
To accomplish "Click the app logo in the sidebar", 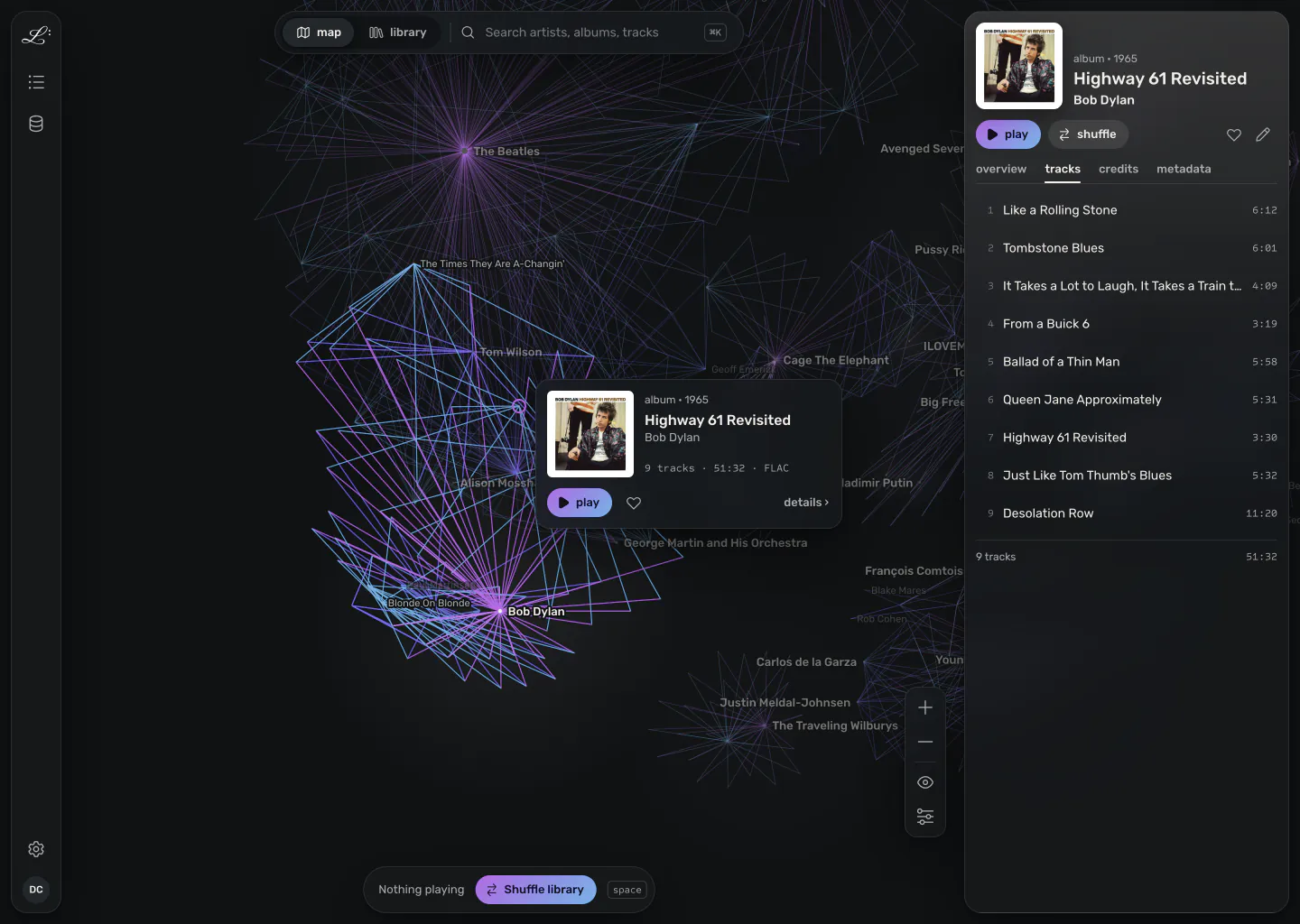I will (x=36, y=35).
